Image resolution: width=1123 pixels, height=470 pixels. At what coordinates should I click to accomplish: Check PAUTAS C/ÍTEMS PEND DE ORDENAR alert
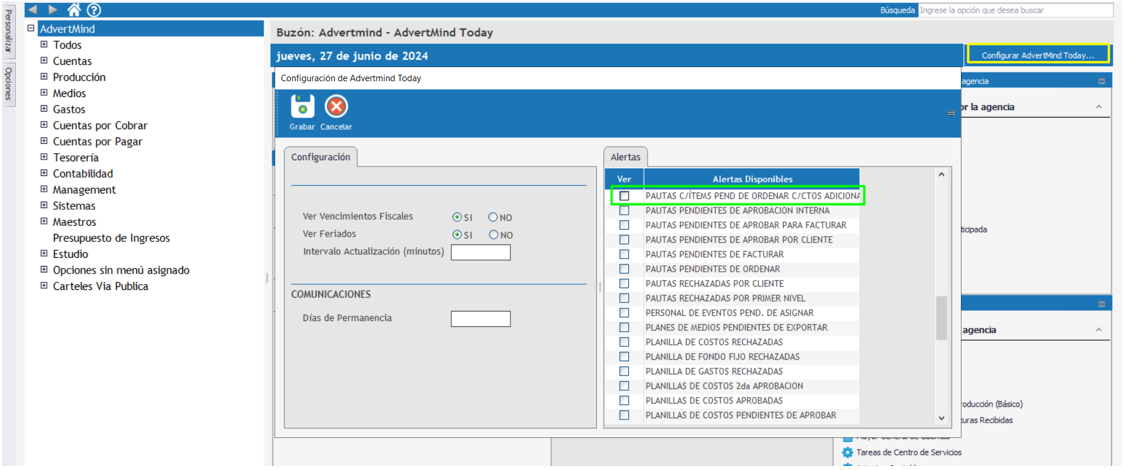625,196
